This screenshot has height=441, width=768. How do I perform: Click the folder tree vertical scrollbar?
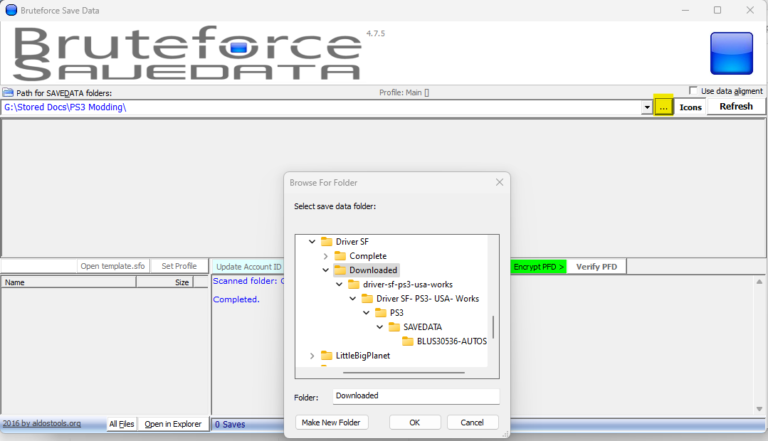(x=493, y=327)
